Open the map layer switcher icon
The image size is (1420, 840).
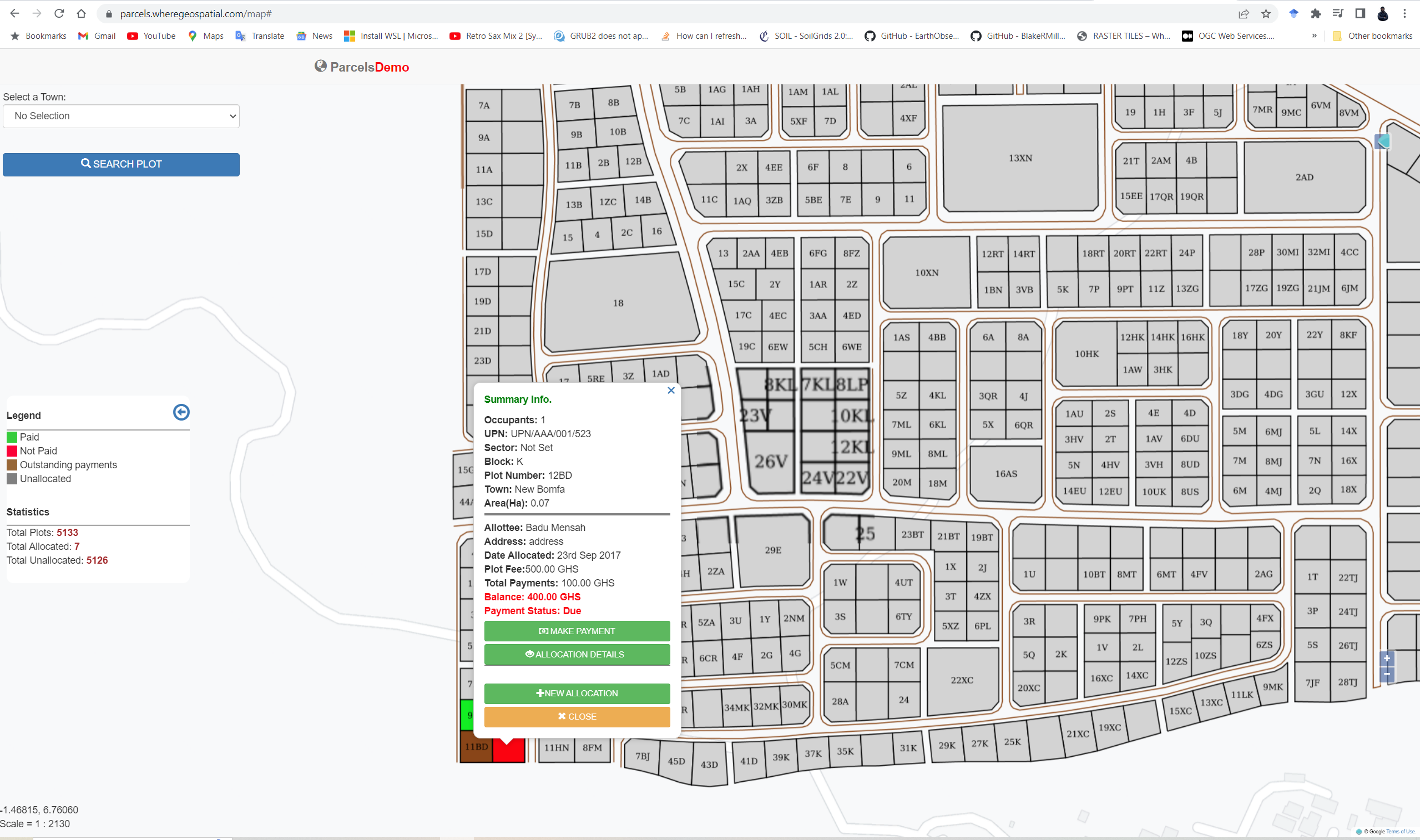pos(1382,141)
